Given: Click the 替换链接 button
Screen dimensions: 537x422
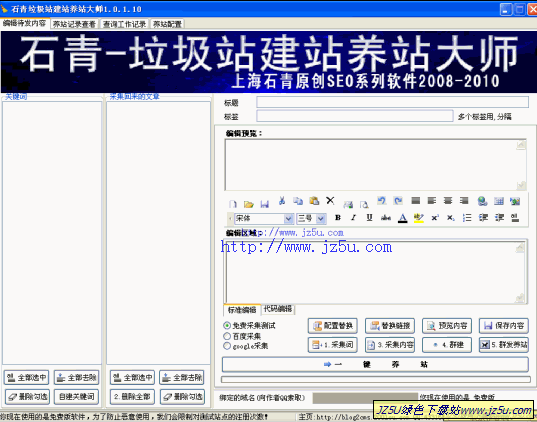Looking at the screenshot, I should (x=390, y=325).
